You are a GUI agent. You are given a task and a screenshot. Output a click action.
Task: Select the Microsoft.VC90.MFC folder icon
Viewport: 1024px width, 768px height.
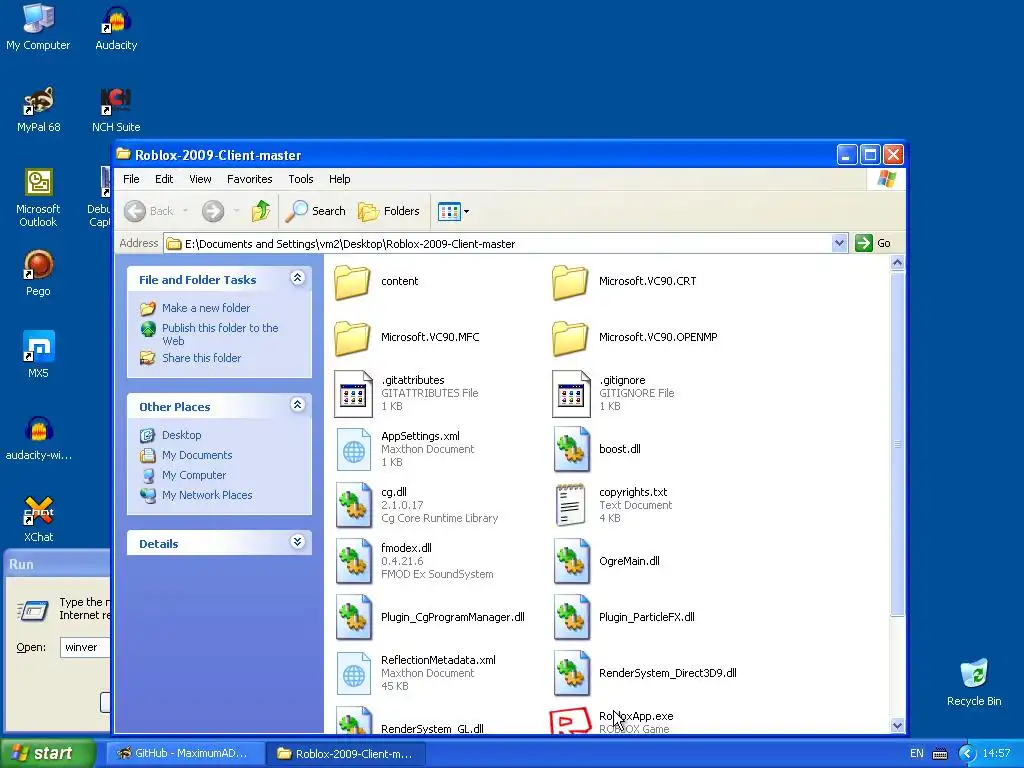pos(353,338)
